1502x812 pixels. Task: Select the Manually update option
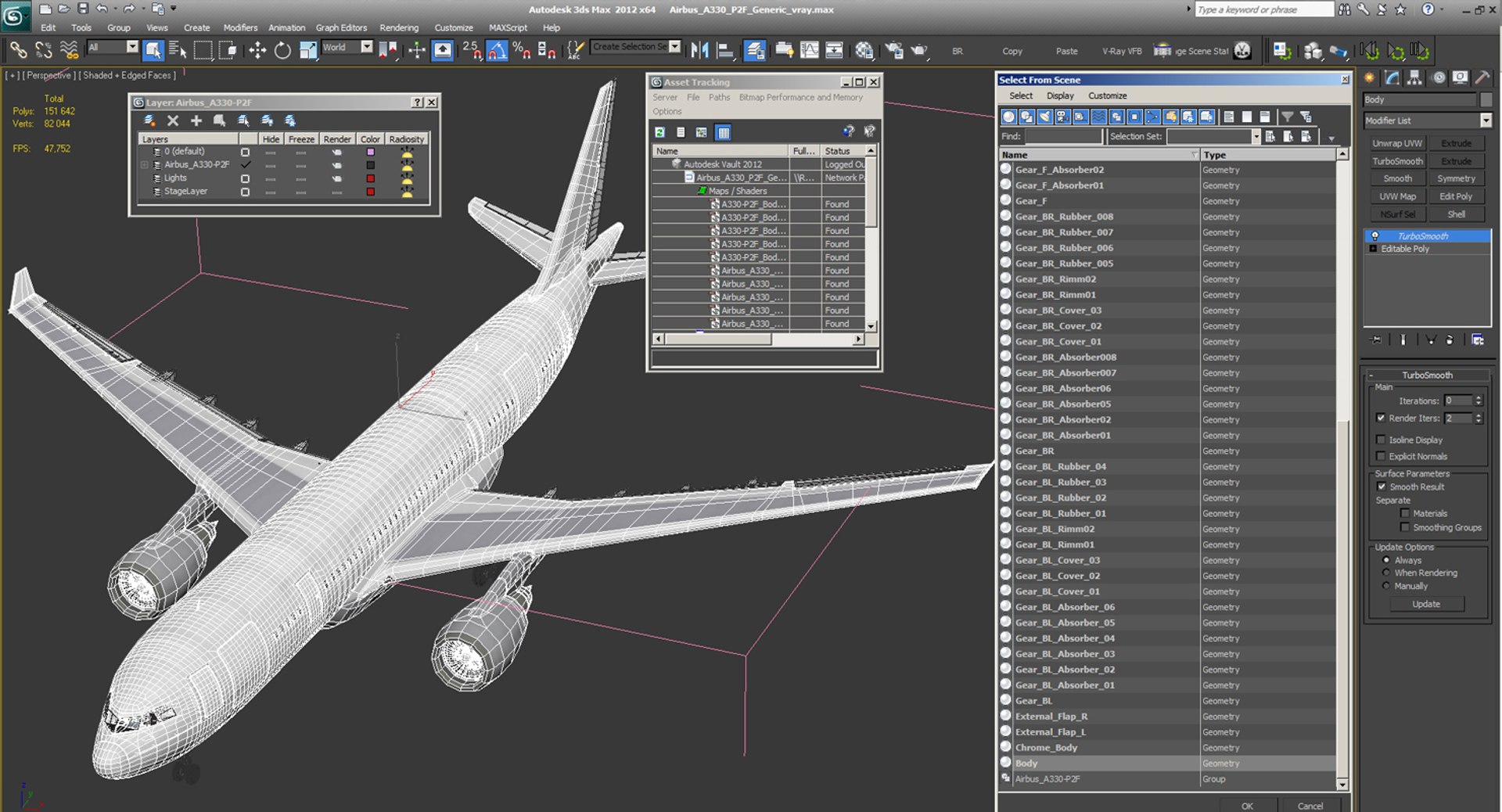pos(1386,586)
